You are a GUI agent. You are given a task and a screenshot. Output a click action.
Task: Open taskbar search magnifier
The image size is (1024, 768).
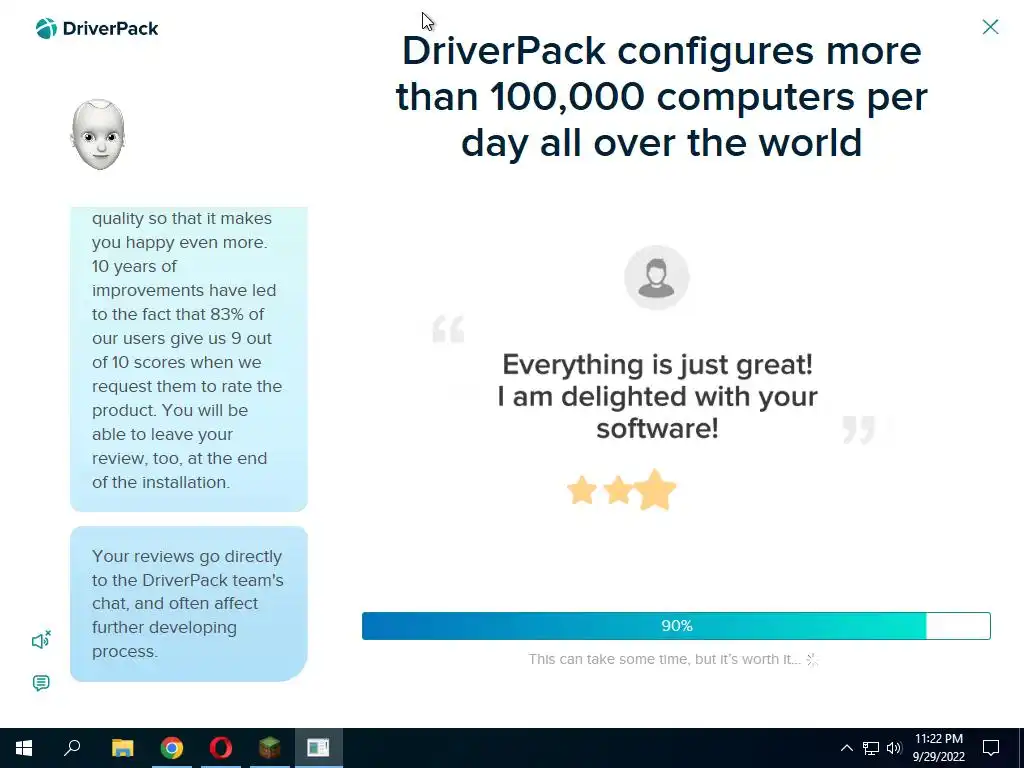pyautogui.click(x=72, y=748)
